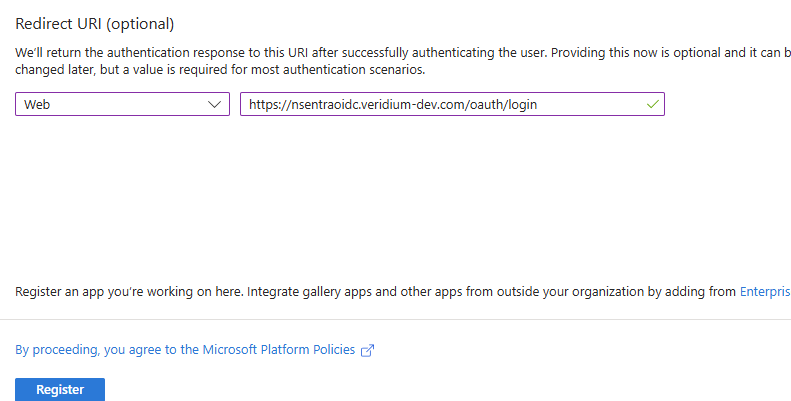Click the green validation checkmark icon
The width and height of the screenshot is (791, 401).
pos(653,104)
